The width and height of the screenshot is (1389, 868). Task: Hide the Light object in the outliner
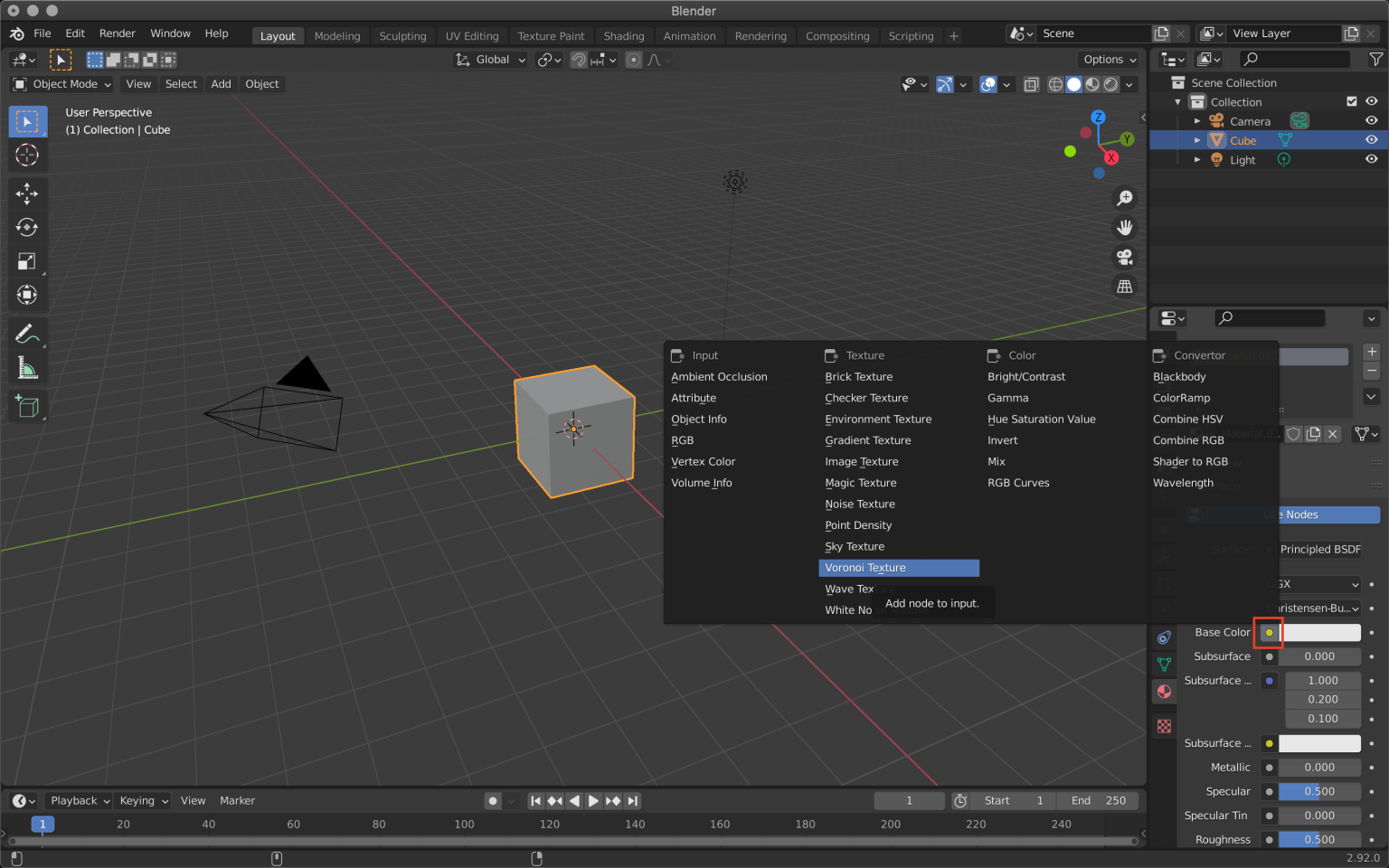1371,159
